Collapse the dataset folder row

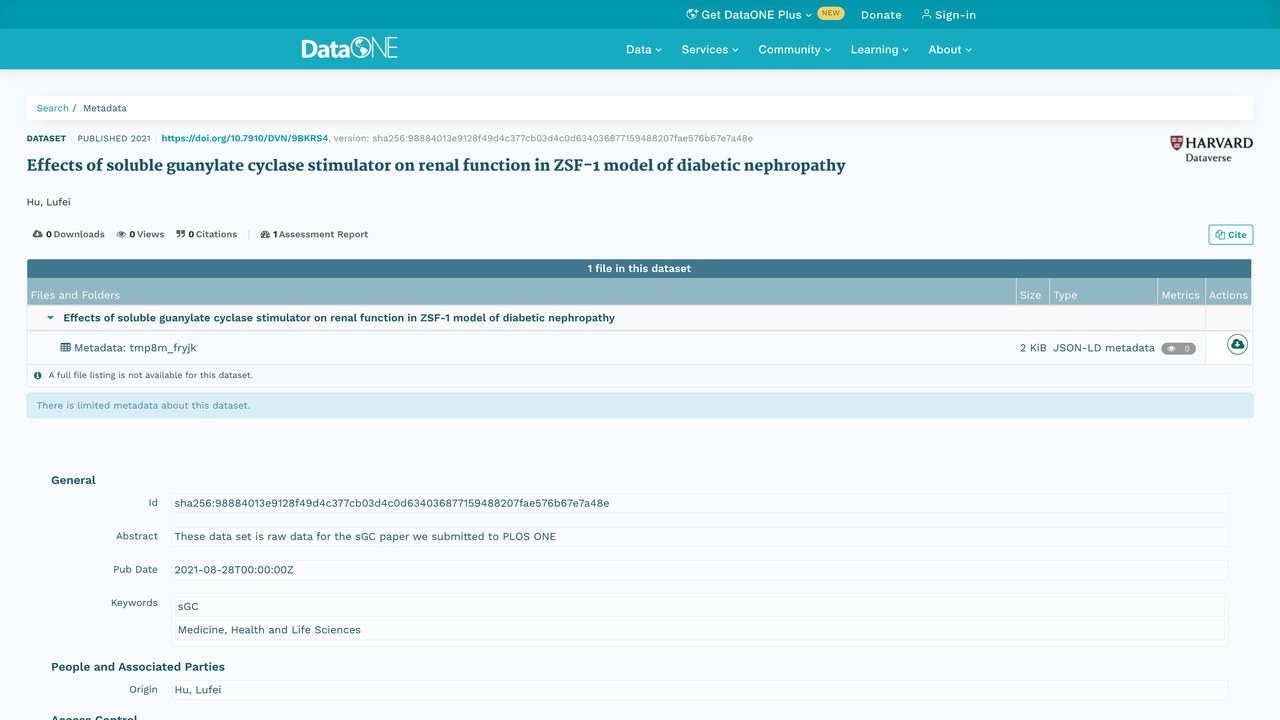point(50,318)
